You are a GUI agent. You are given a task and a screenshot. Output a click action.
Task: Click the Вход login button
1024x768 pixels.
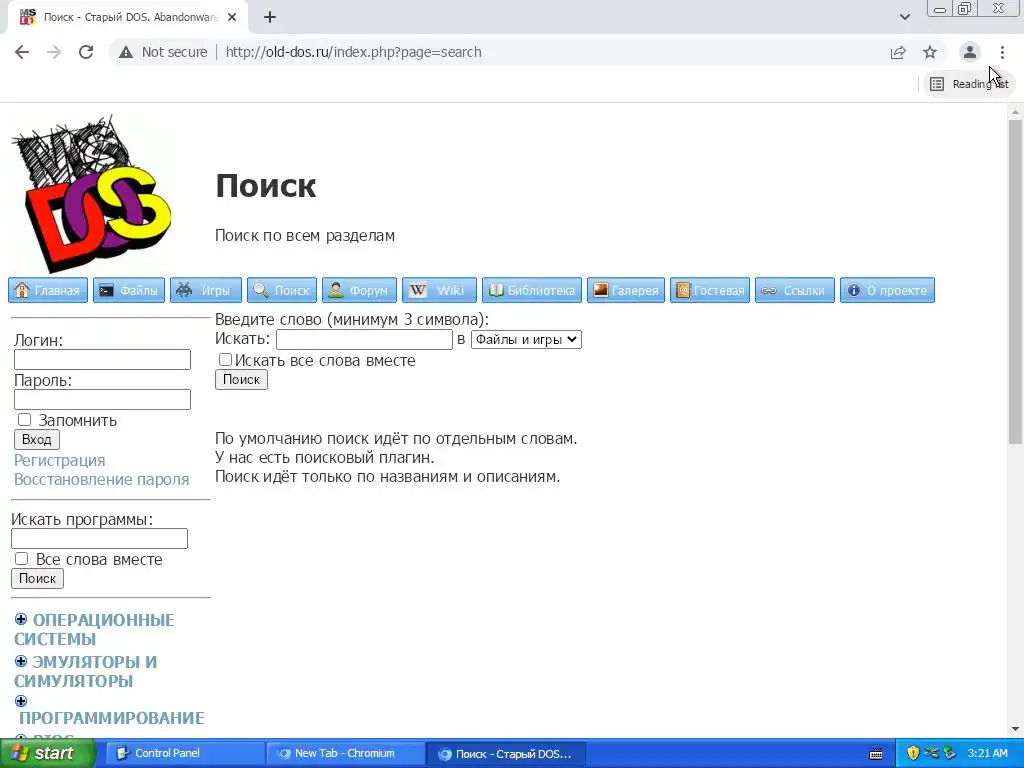point(37,440)
